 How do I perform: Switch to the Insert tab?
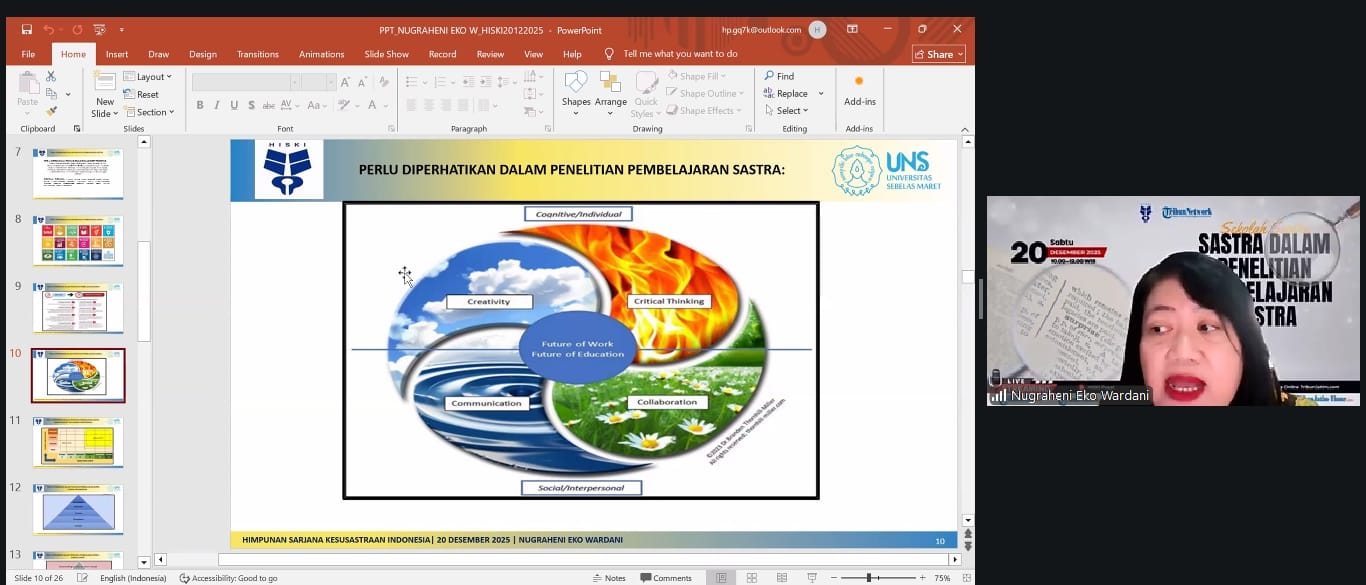pos(117,54)
